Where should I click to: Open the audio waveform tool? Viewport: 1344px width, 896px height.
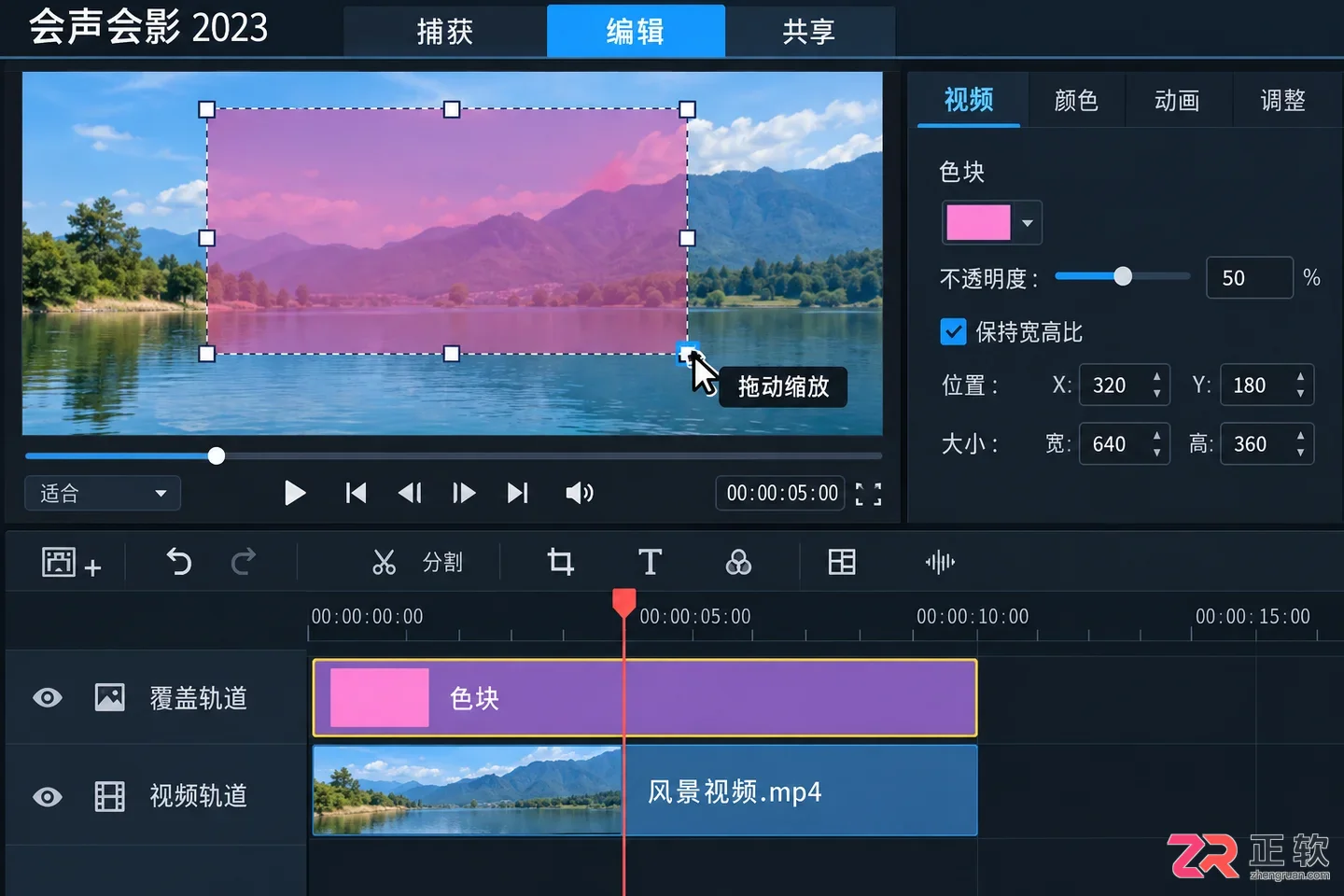pyautogui.click(x=940, y=562)
